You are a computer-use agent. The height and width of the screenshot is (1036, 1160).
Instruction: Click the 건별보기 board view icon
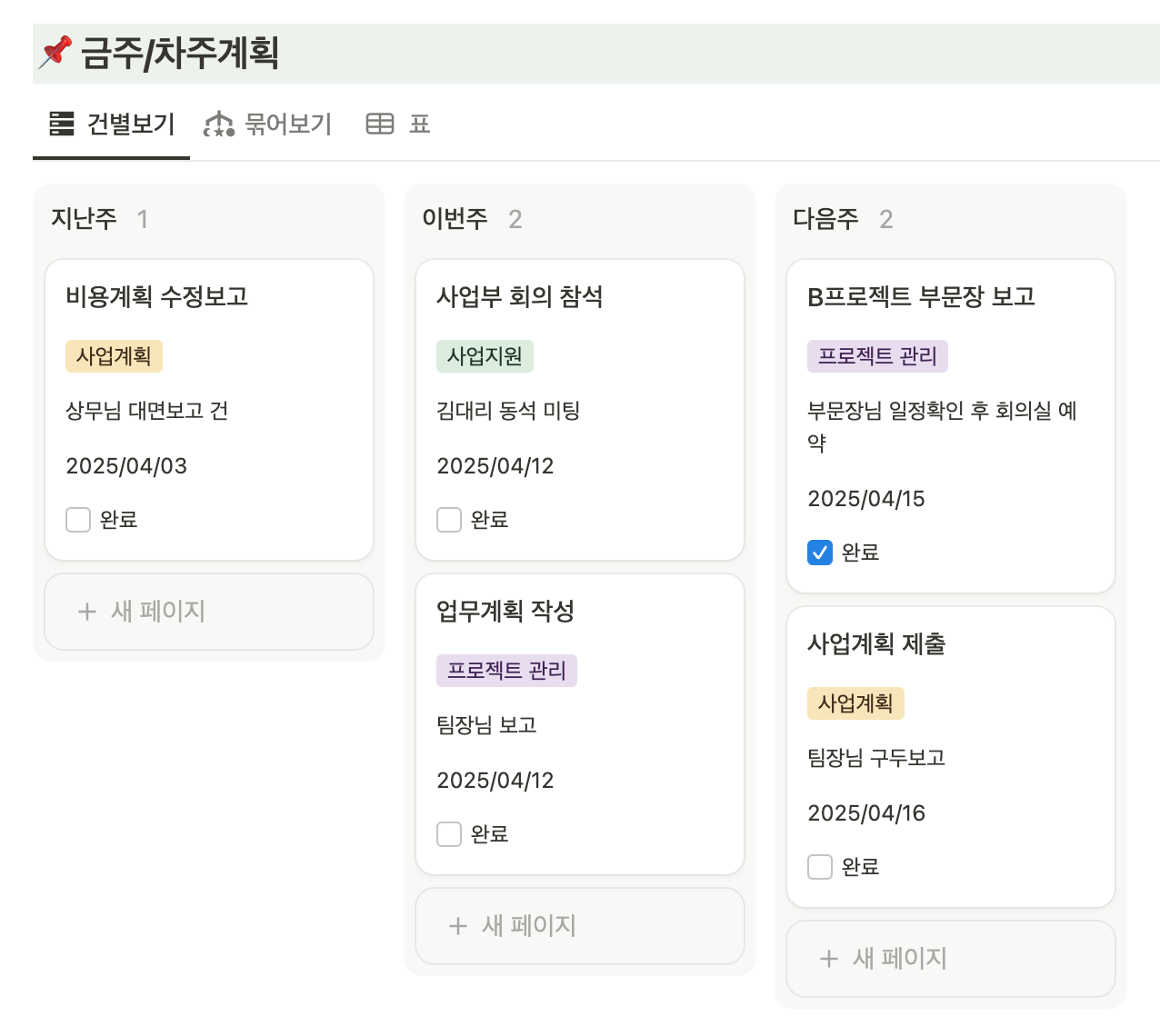(62, 124)
